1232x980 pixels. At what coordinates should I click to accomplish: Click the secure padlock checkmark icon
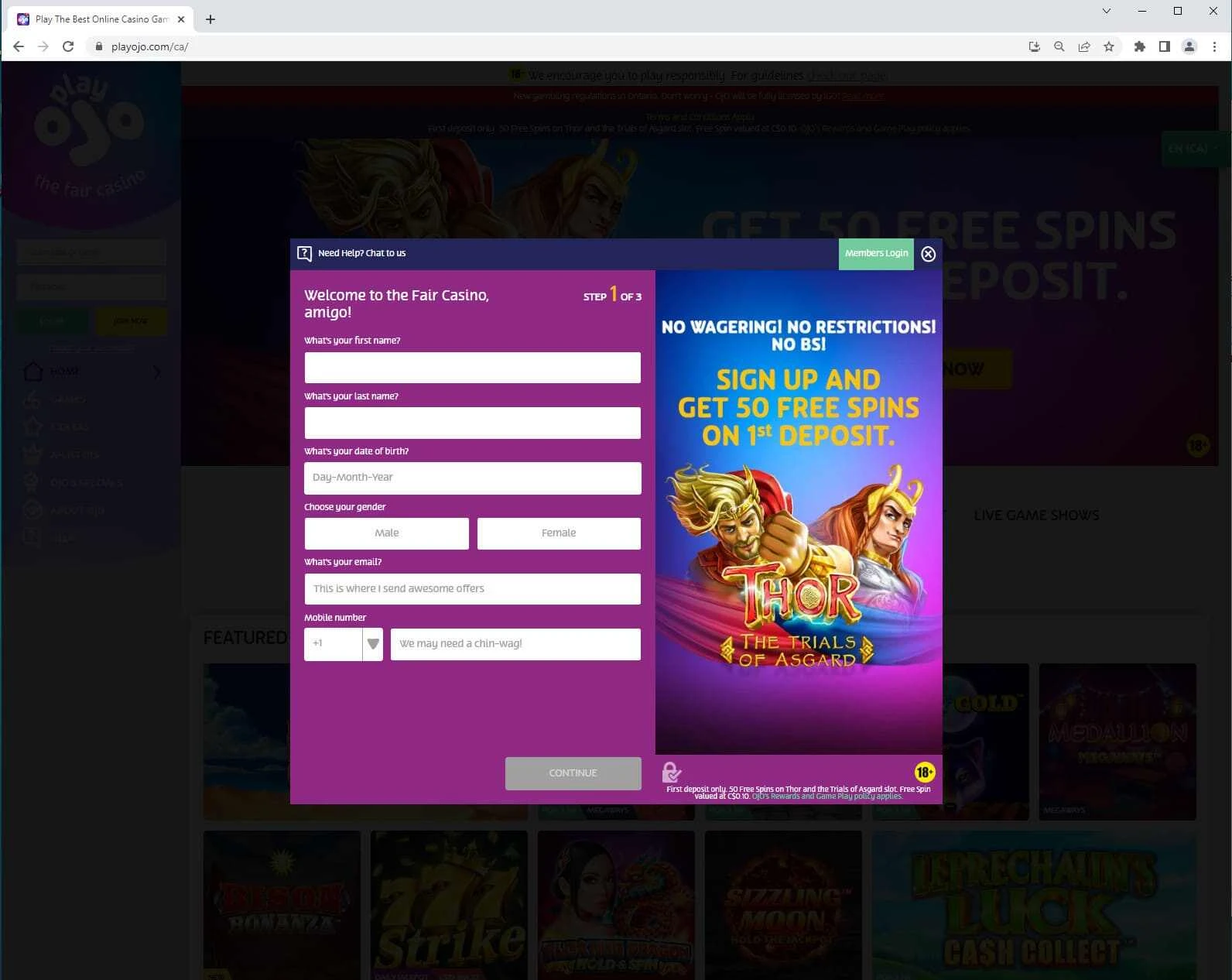(671, 772)
